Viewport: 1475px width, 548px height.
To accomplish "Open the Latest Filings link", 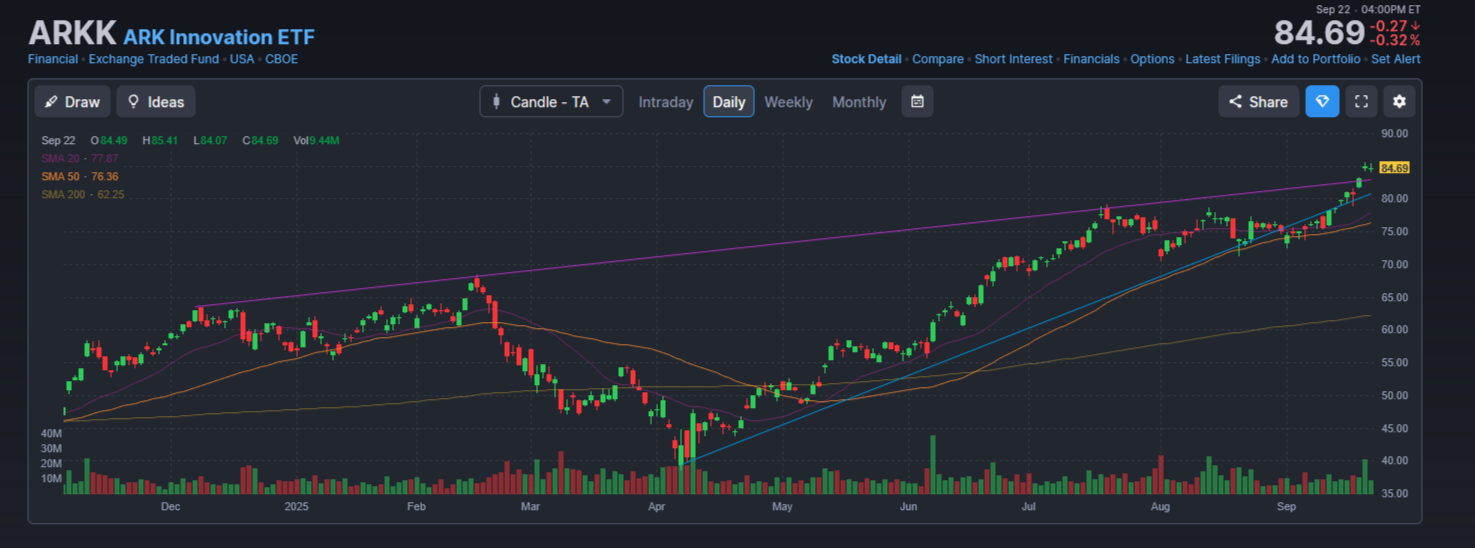I will [x=1222, y=59].
